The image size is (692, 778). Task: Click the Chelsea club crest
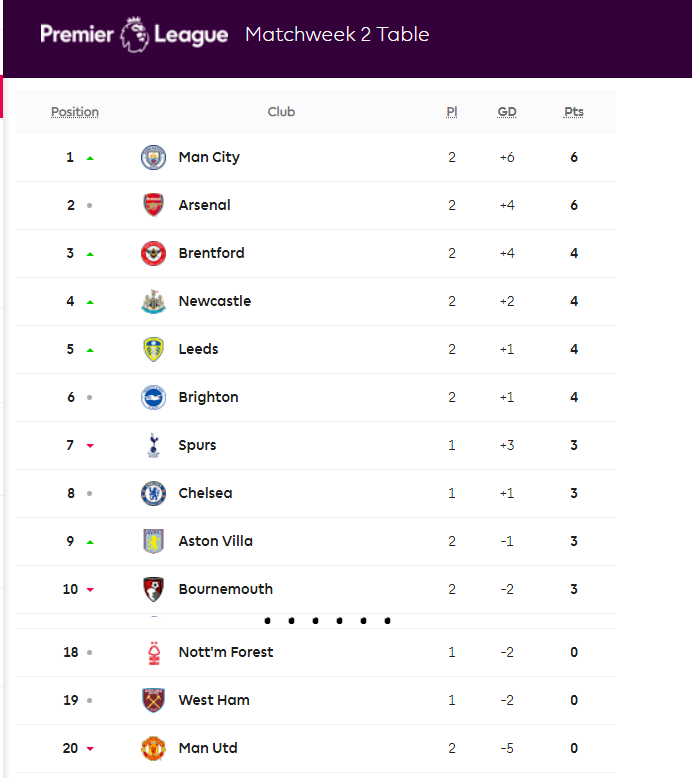point(153,493)
